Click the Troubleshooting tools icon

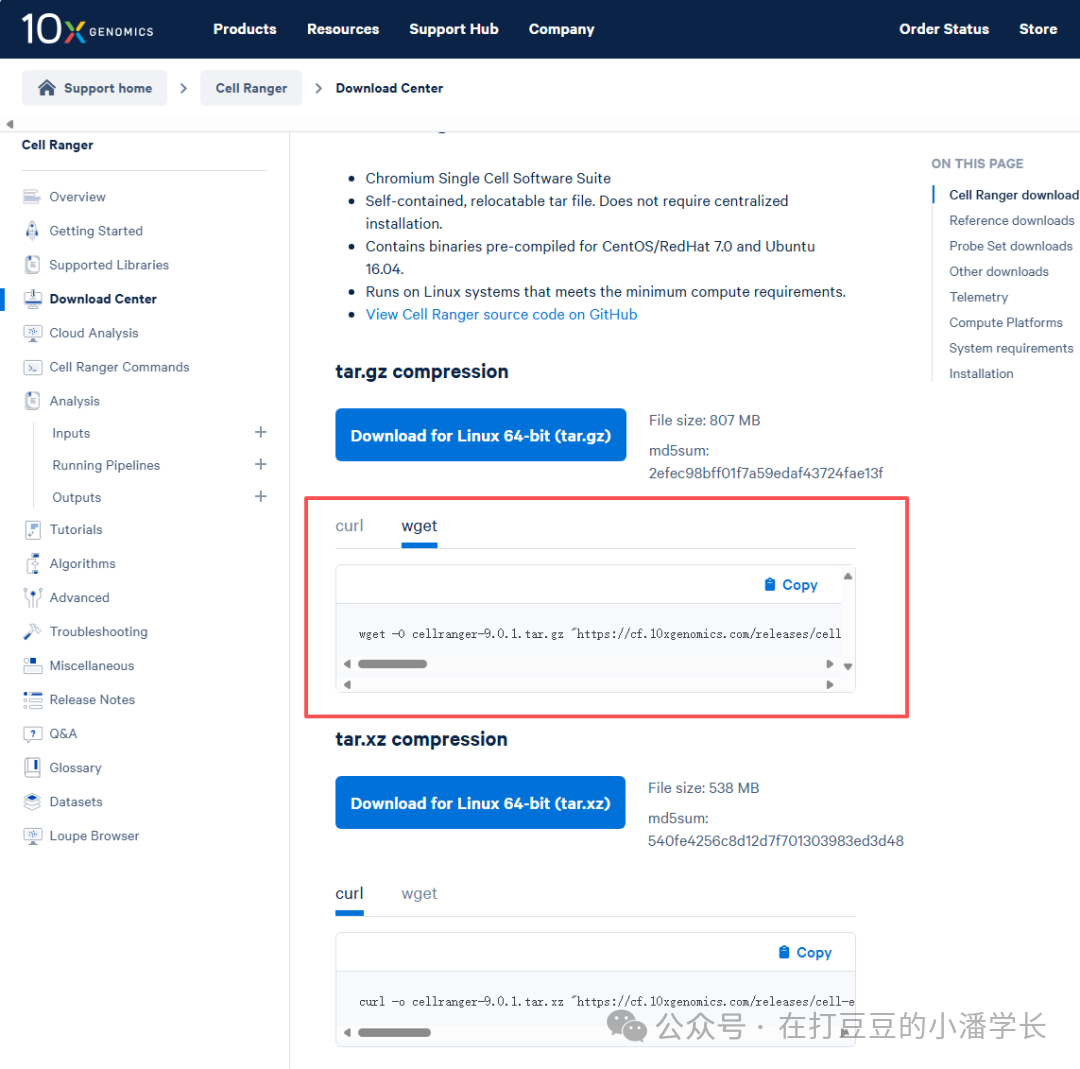[x=32, y=632]
